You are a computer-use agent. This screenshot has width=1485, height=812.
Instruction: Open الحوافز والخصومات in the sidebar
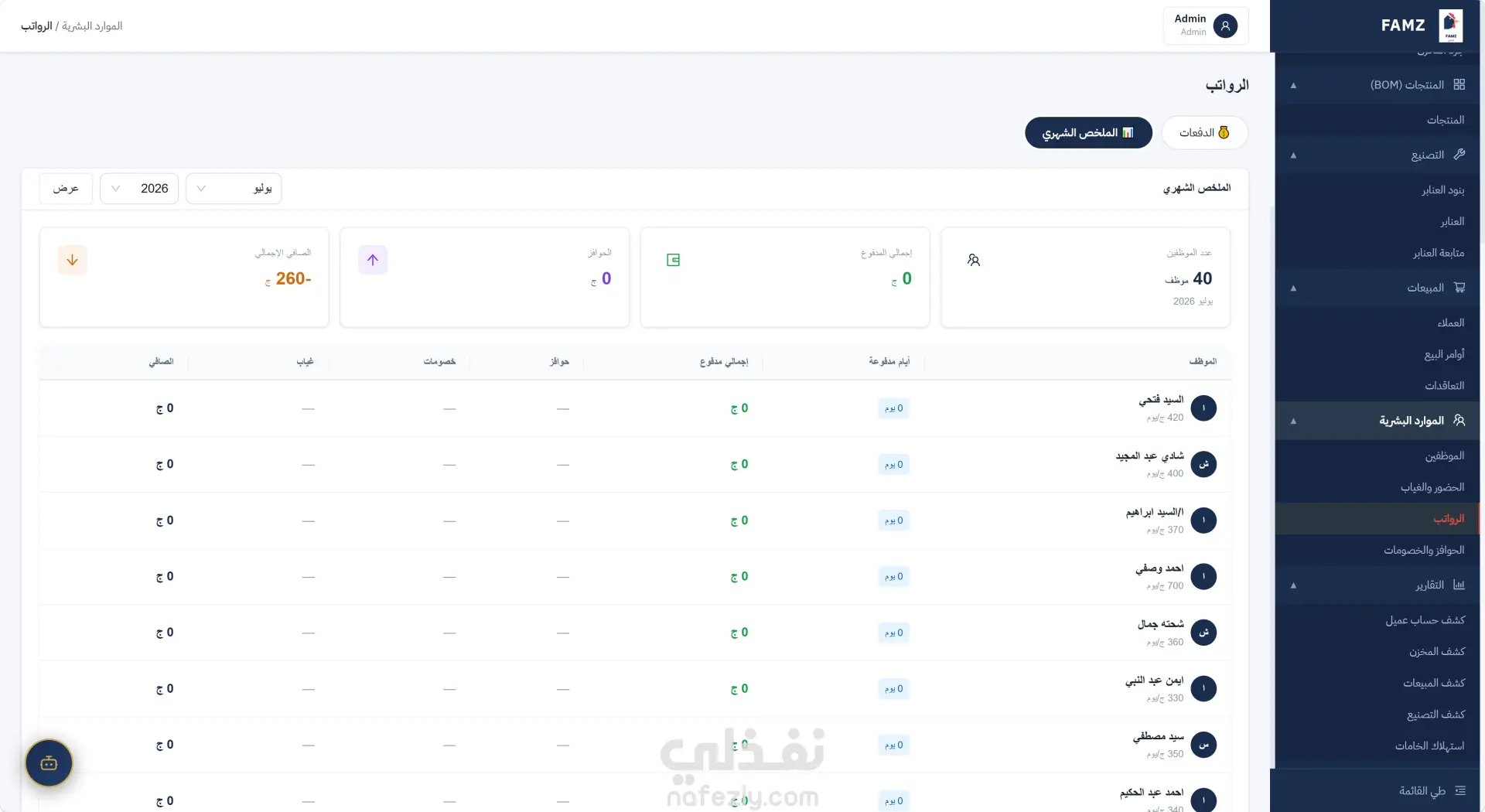point(1423,551)
